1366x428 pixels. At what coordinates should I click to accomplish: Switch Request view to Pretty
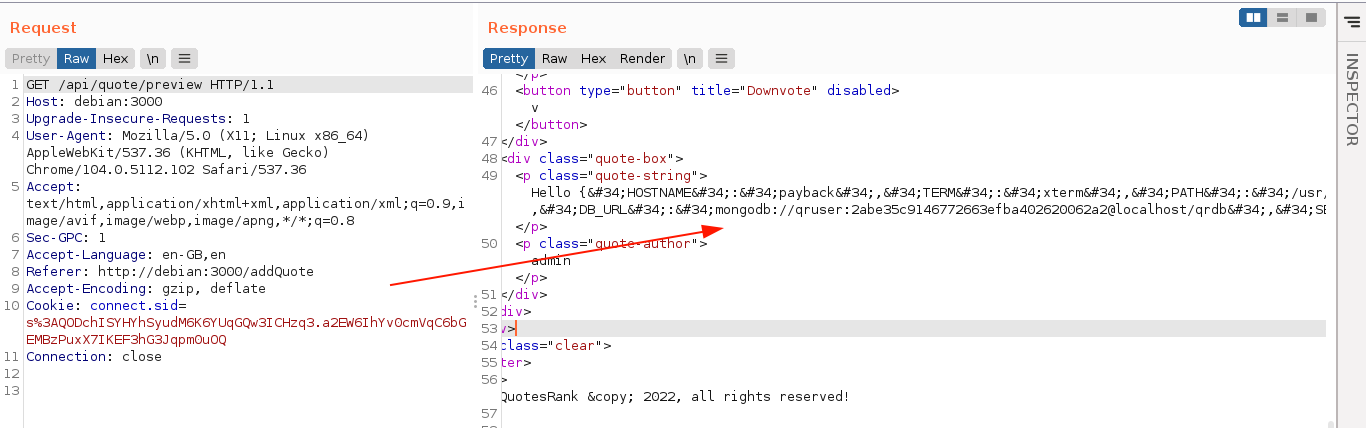click(31, 59)
